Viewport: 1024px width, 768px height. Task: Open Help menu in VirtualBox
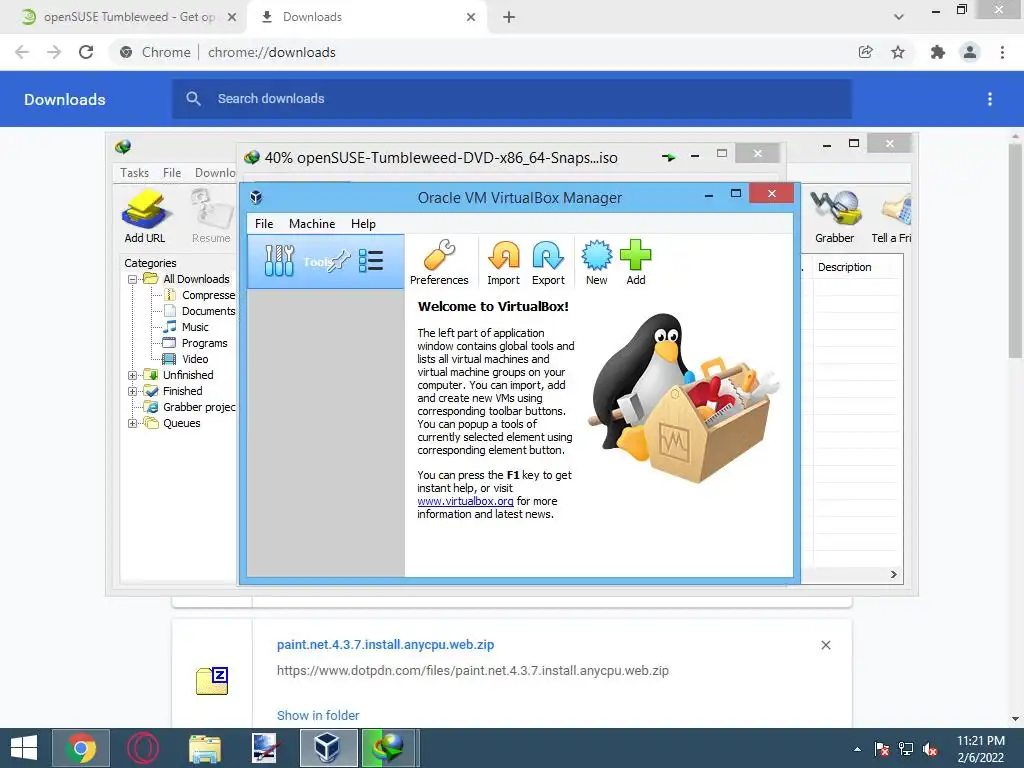click(x=363, y=223)
